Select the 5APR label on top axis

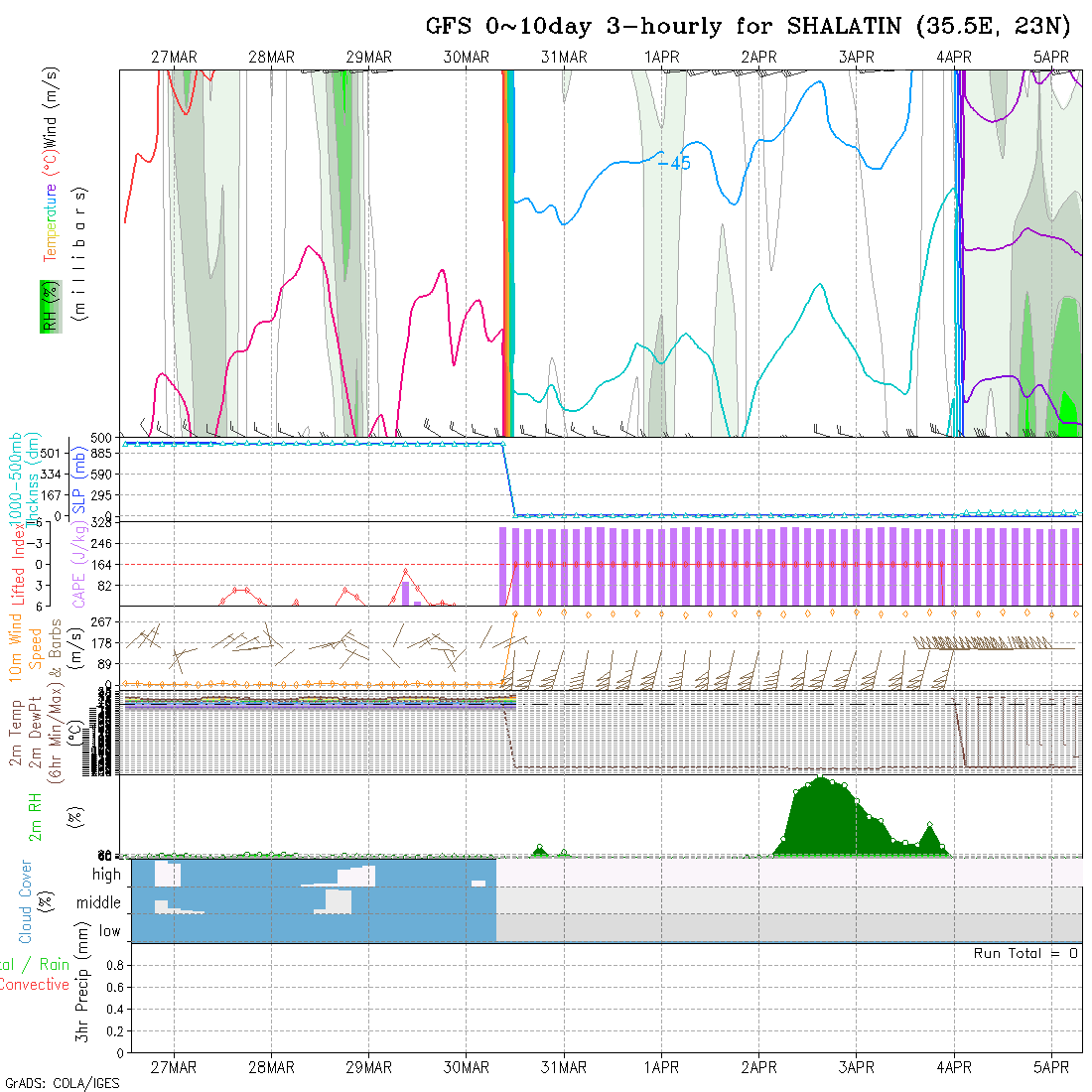[x=1051, y=58]
